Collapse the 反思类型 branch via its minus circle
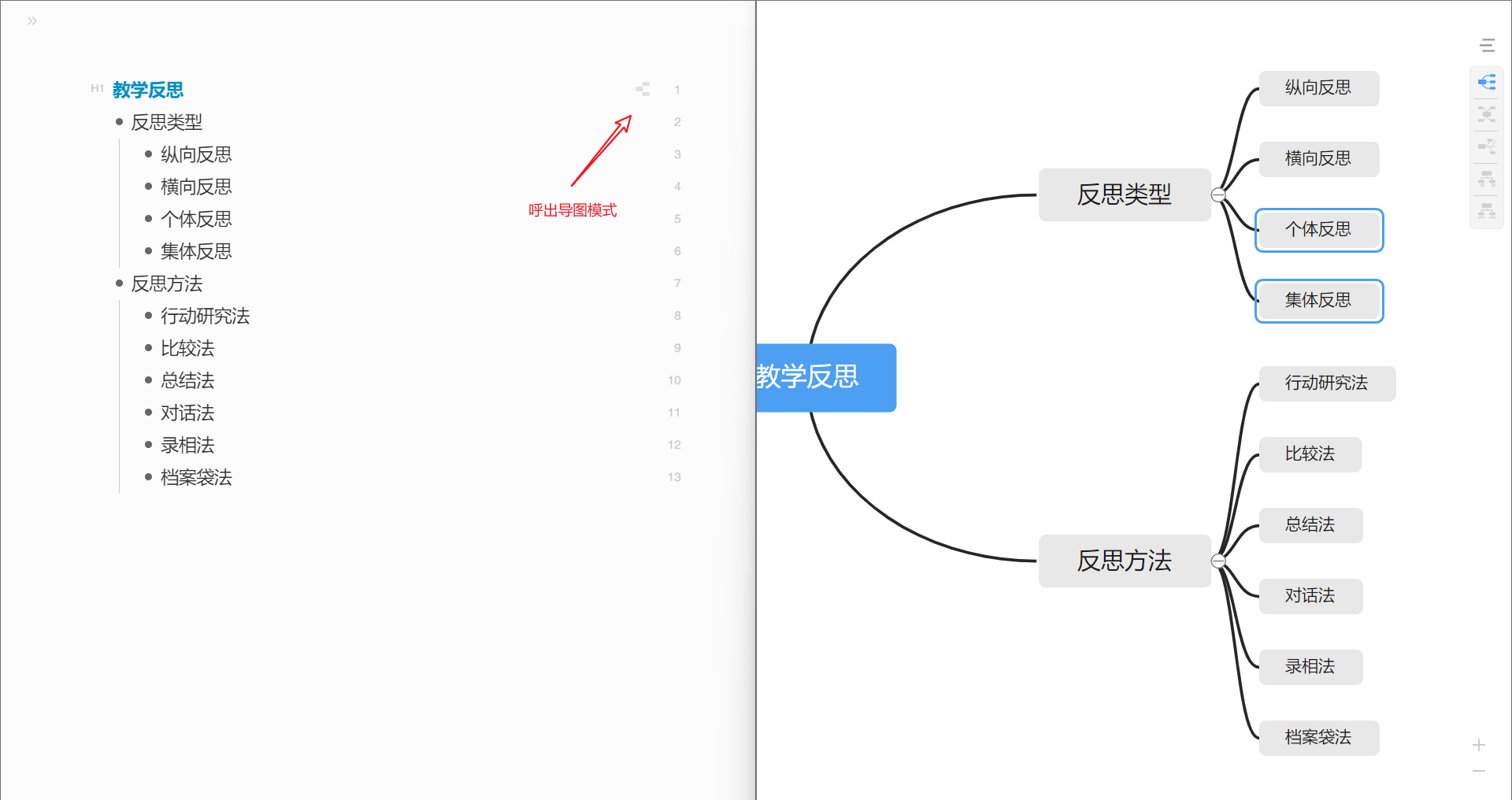Screen dimensions: 1512x800 pyautogui.click(x=1219, y=194)
